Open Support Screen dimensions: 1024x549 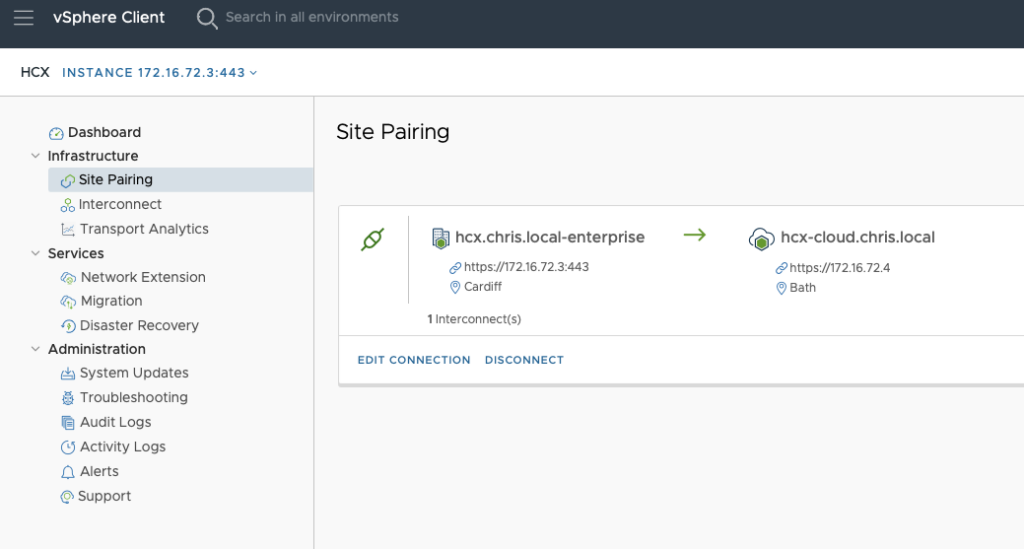click(x=104, y=496)
